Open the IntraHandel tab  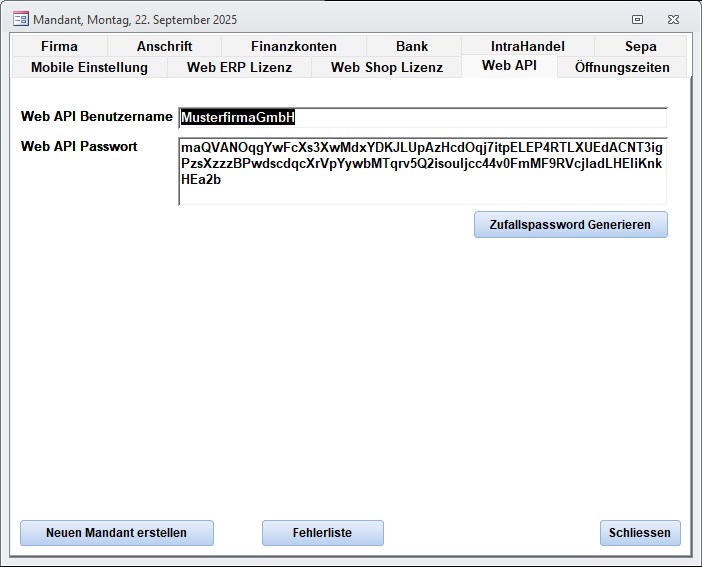tap(527, 46)
